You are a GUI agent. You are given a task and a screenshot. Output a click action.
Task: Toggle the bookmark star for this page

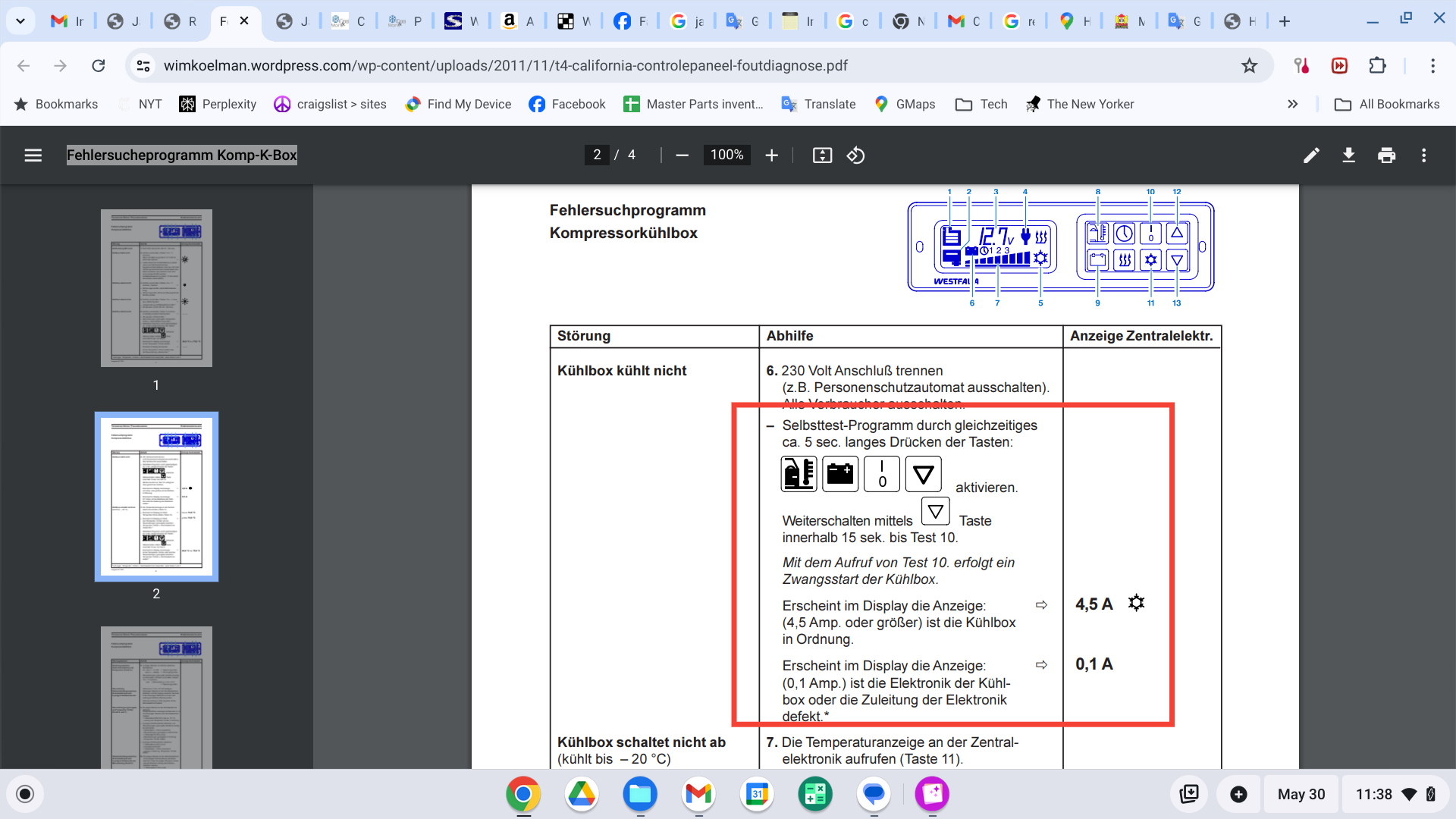(x=1248, y=66)
